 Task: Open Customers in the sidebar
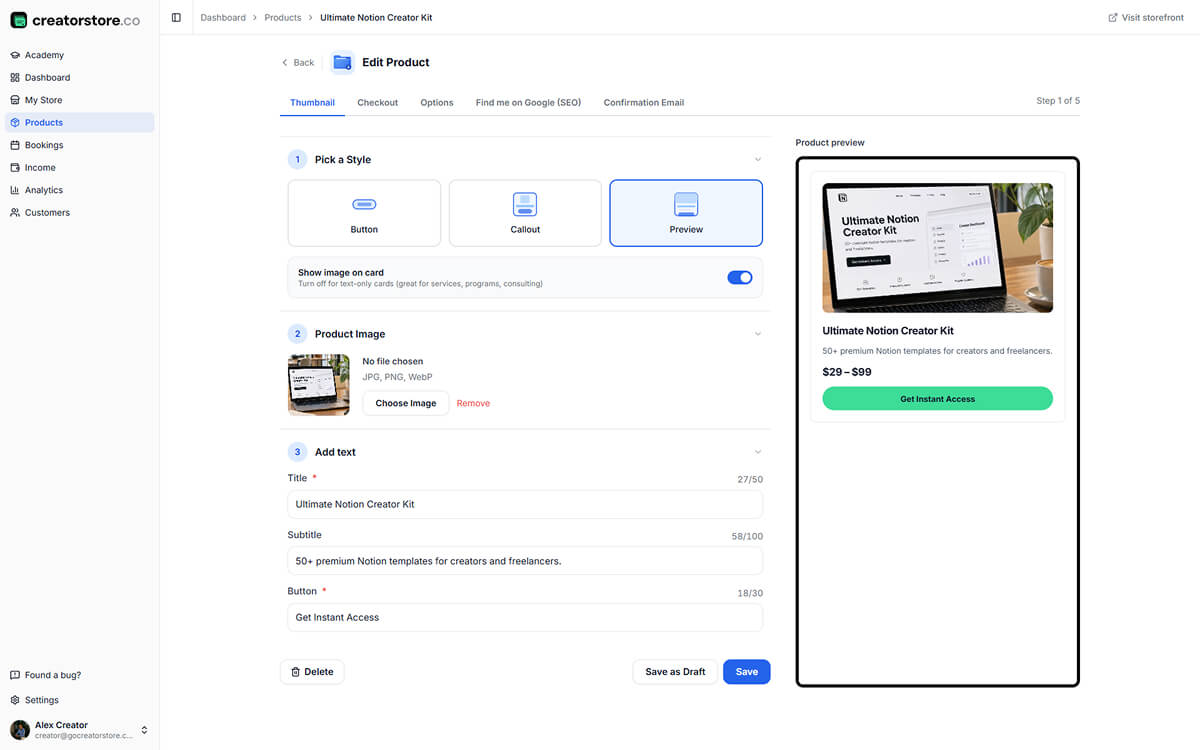pyautogui.click(x=80, y=212)
